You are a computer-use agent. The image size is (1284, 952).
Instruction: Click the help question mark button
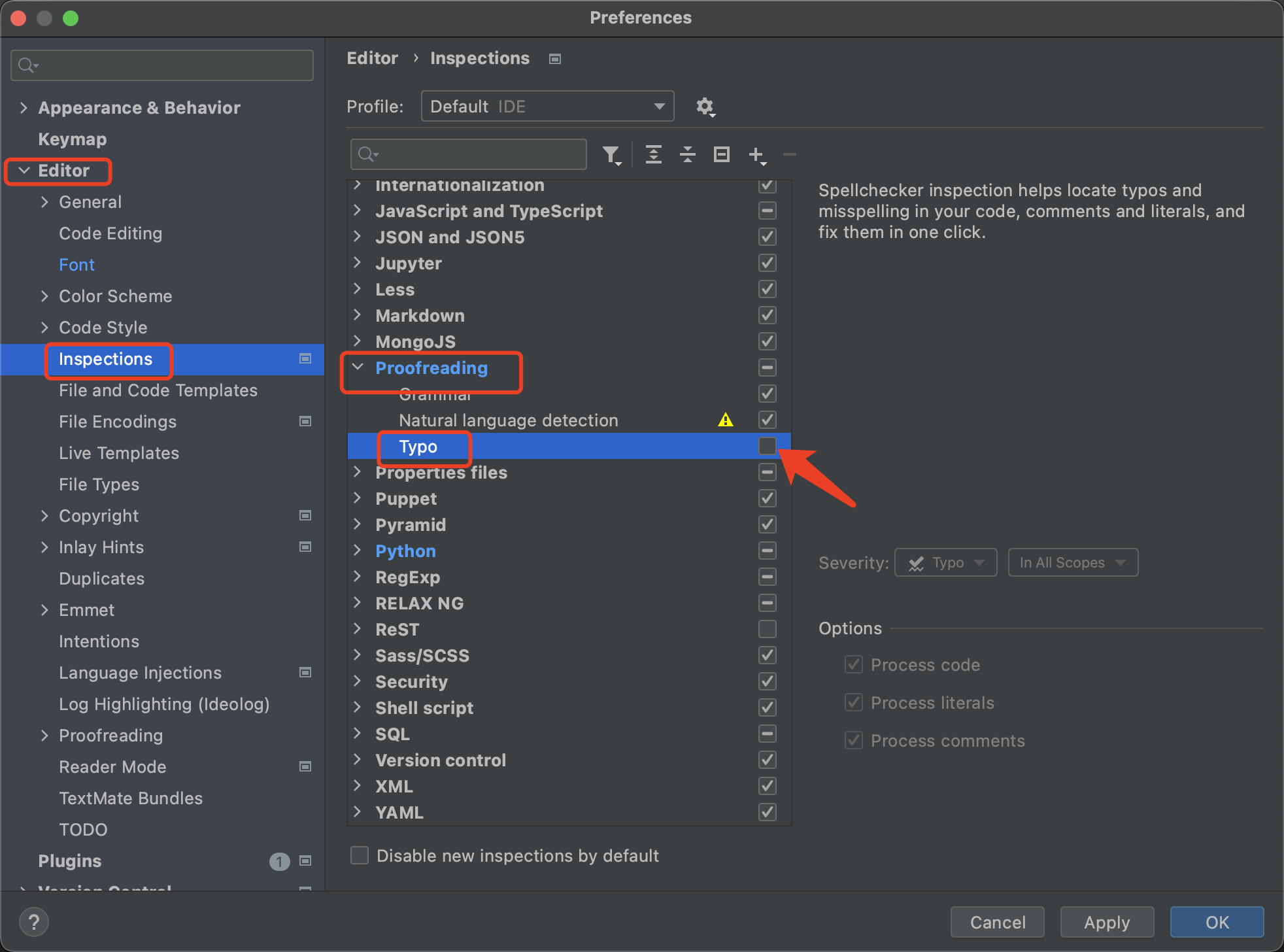click(x=34, y=922)
